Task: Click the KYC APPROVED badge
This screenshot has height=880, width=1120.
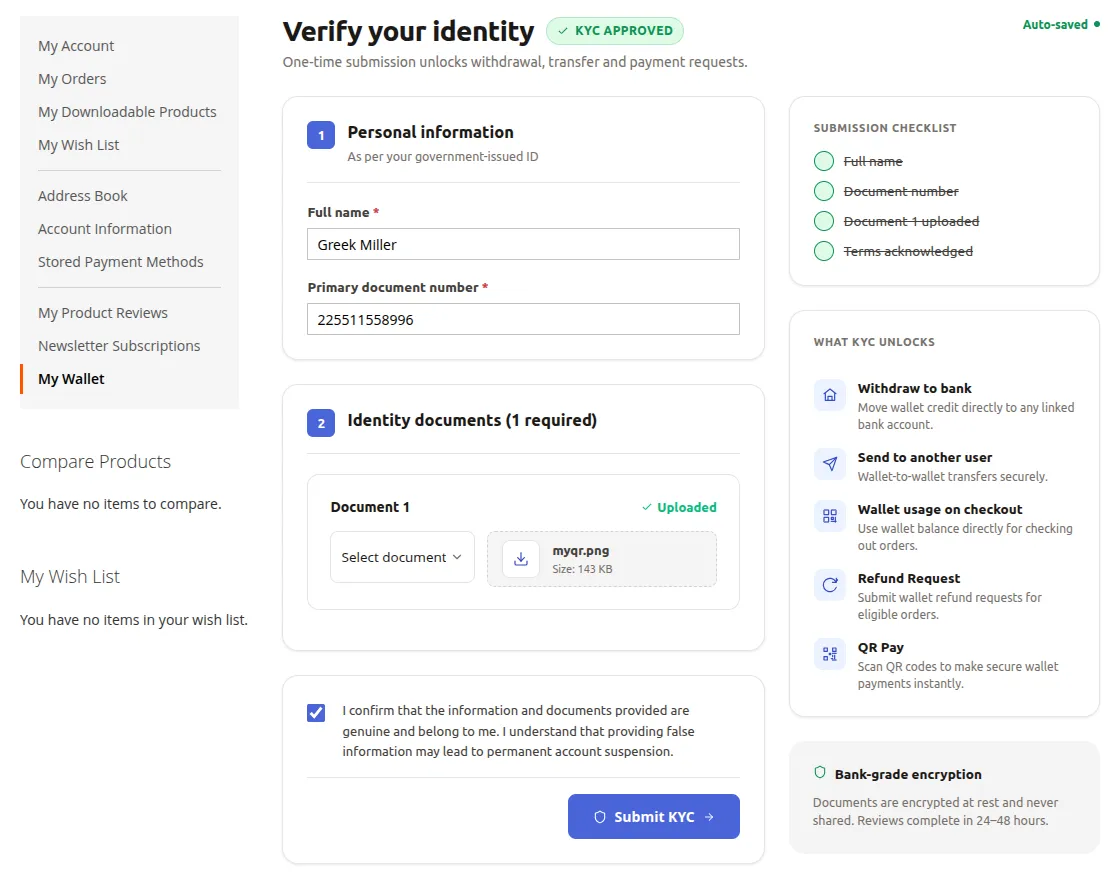Action: click(615, 31)
